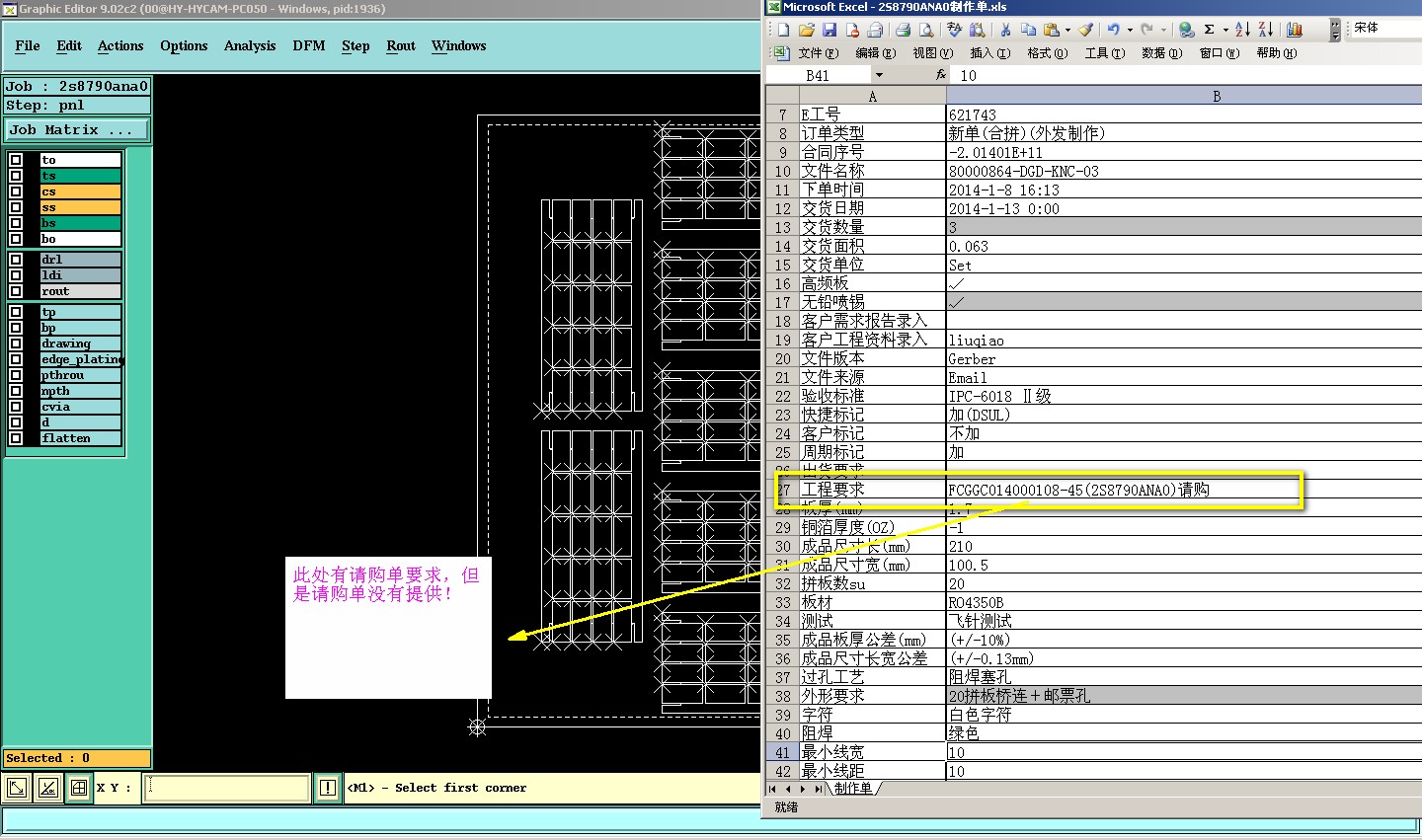
Task: Click the Undo arrow icon in Excel
Action: coord(1114,30)
